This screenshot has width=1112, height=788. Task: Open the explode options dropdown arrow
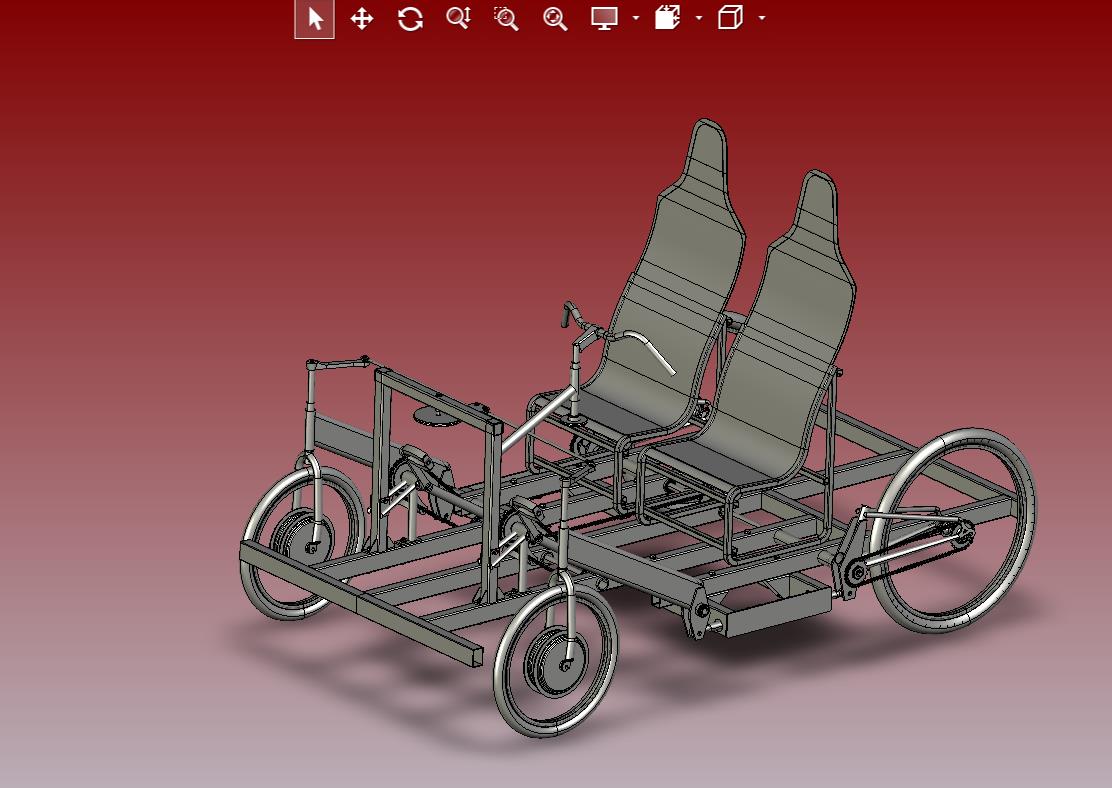tap(699, 18)
